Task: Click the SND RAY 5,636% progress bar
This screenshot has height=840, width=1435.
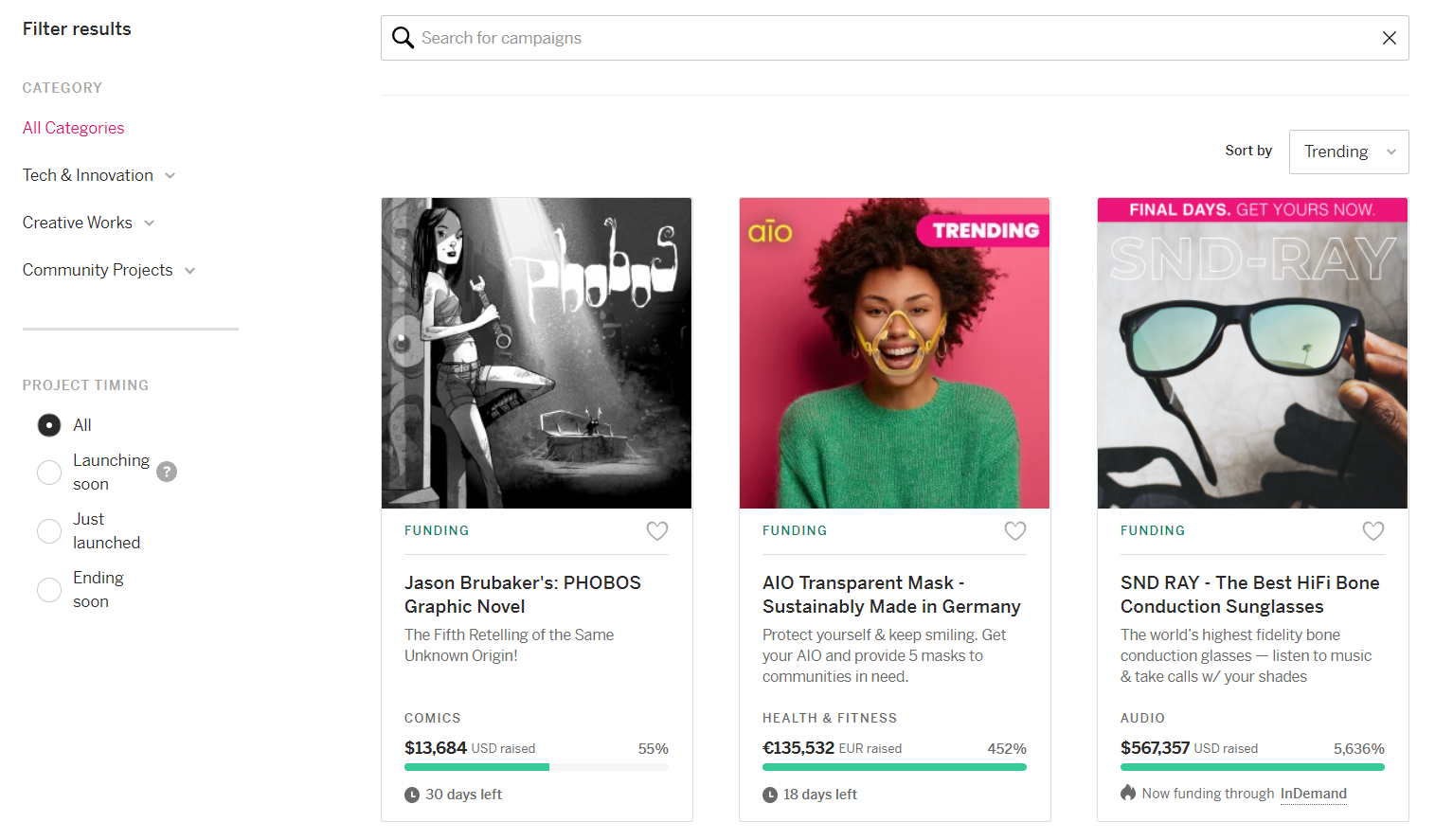Action: [x=1252, y=767]
